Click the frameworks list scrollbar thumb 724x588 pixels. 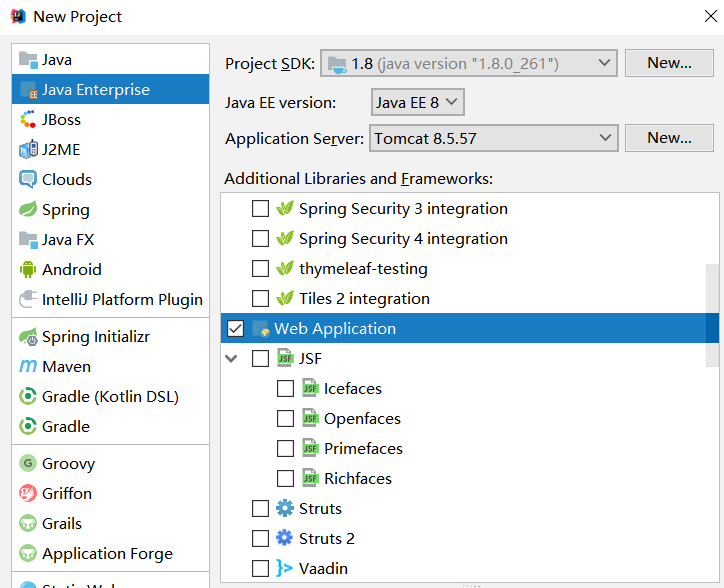(x=712, y=316)
